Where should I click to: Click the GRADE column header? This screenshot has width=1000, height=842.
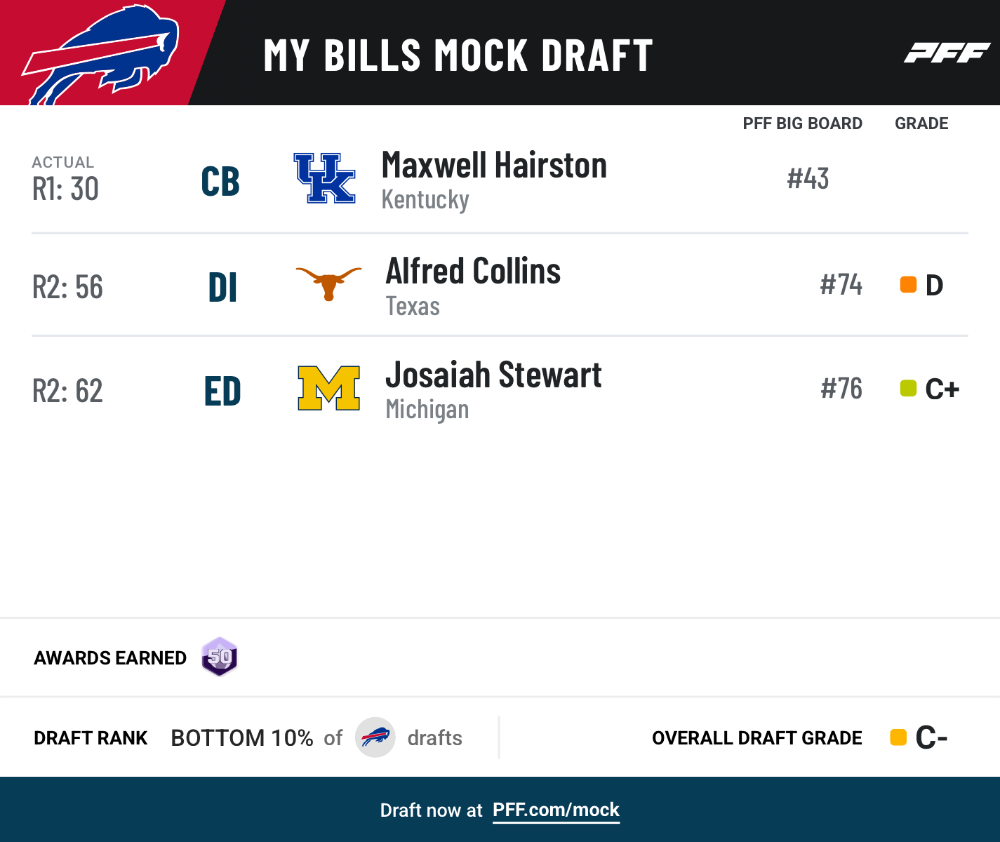921,123
